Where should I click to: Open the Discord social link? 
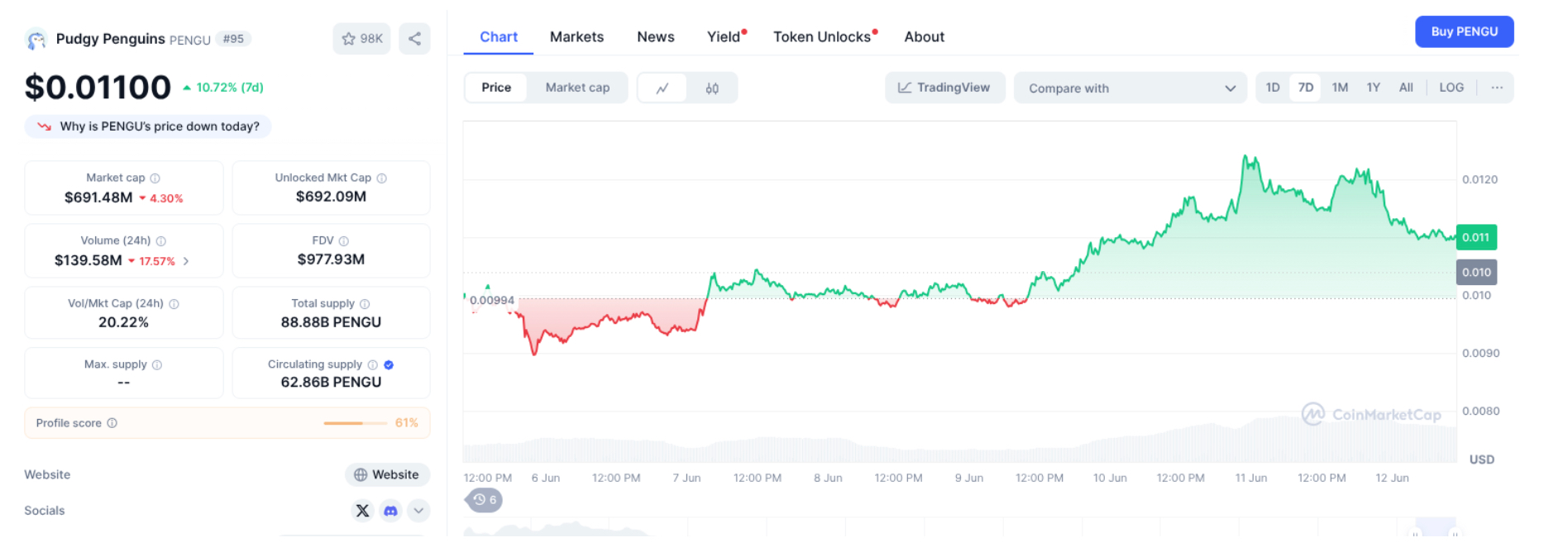point(390,511)
